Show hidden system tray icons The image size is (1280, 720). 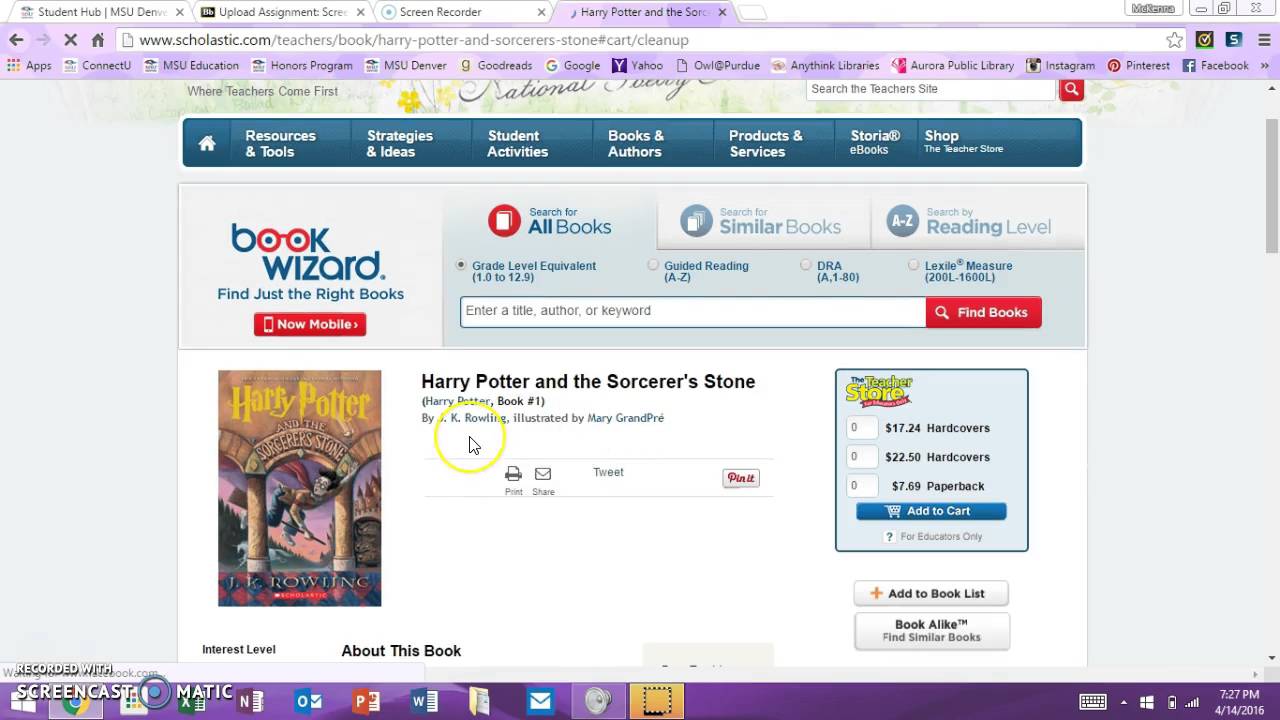tap(1124, 701)
